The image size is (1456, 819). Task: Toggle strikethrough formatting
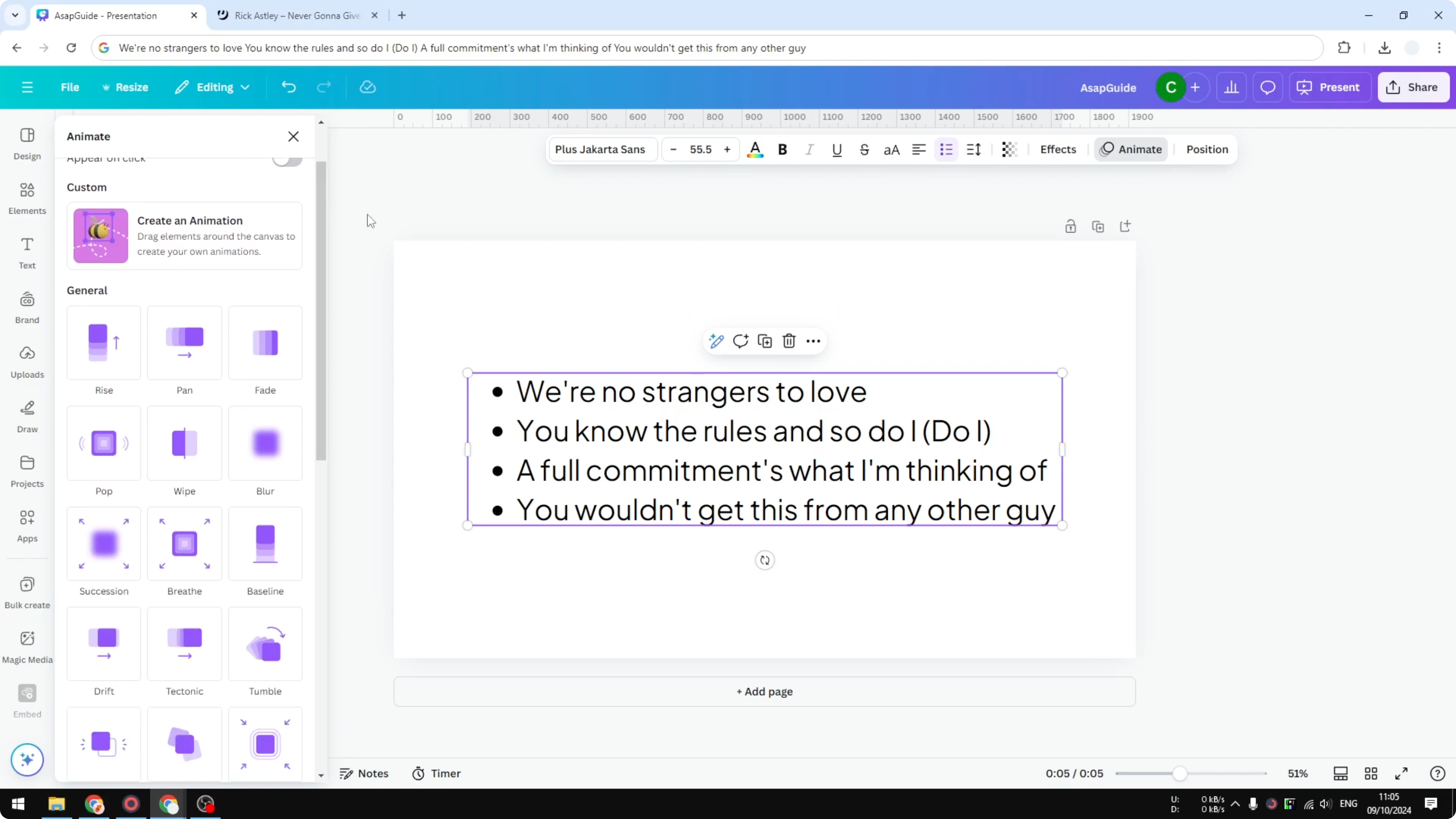(x=864, y=149)
